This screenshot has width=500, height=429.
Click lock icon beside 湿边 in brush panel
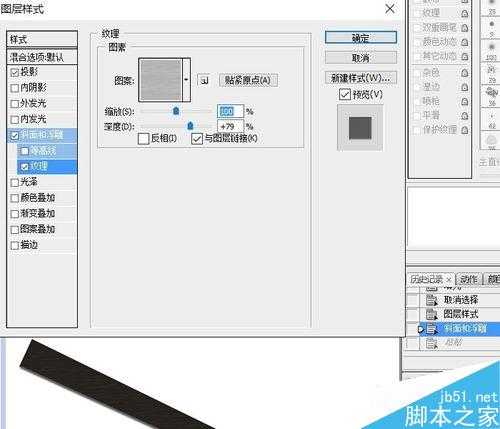[x=464, y=87]
